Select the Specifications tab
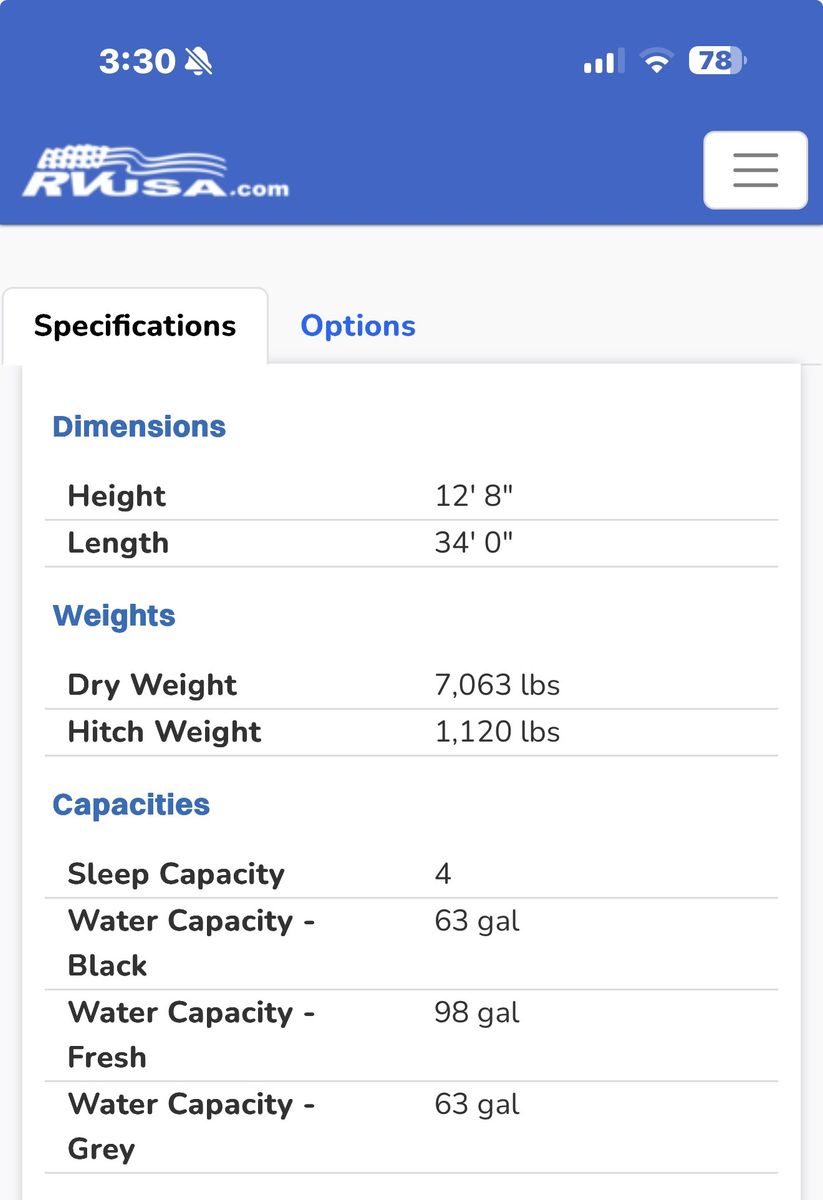The image size is (823, 1200). (x=135, y=326)
